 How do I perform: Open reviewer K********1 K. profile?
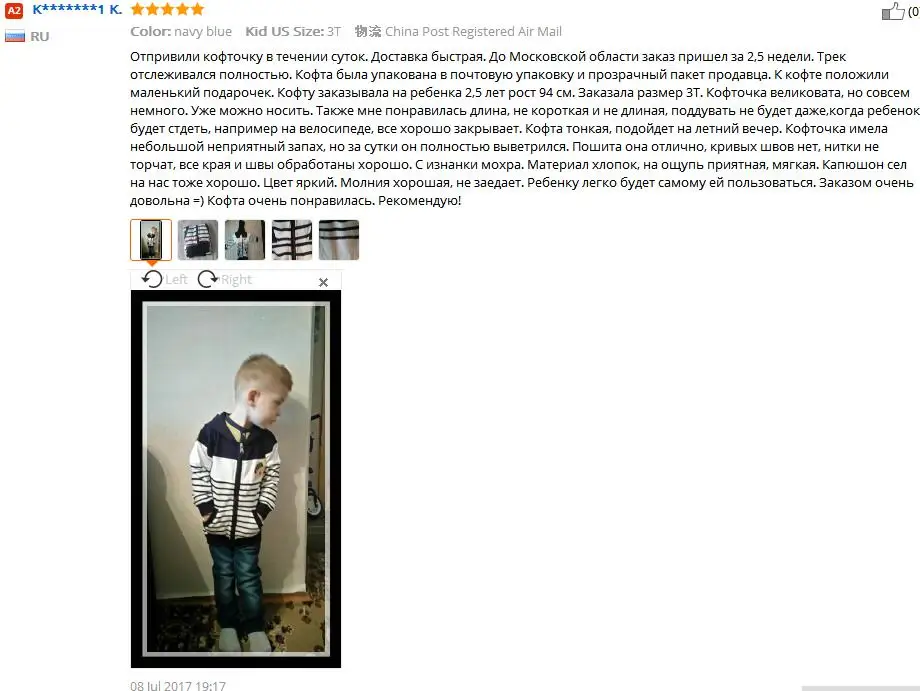pyautogui.click(x=77, y=9)
